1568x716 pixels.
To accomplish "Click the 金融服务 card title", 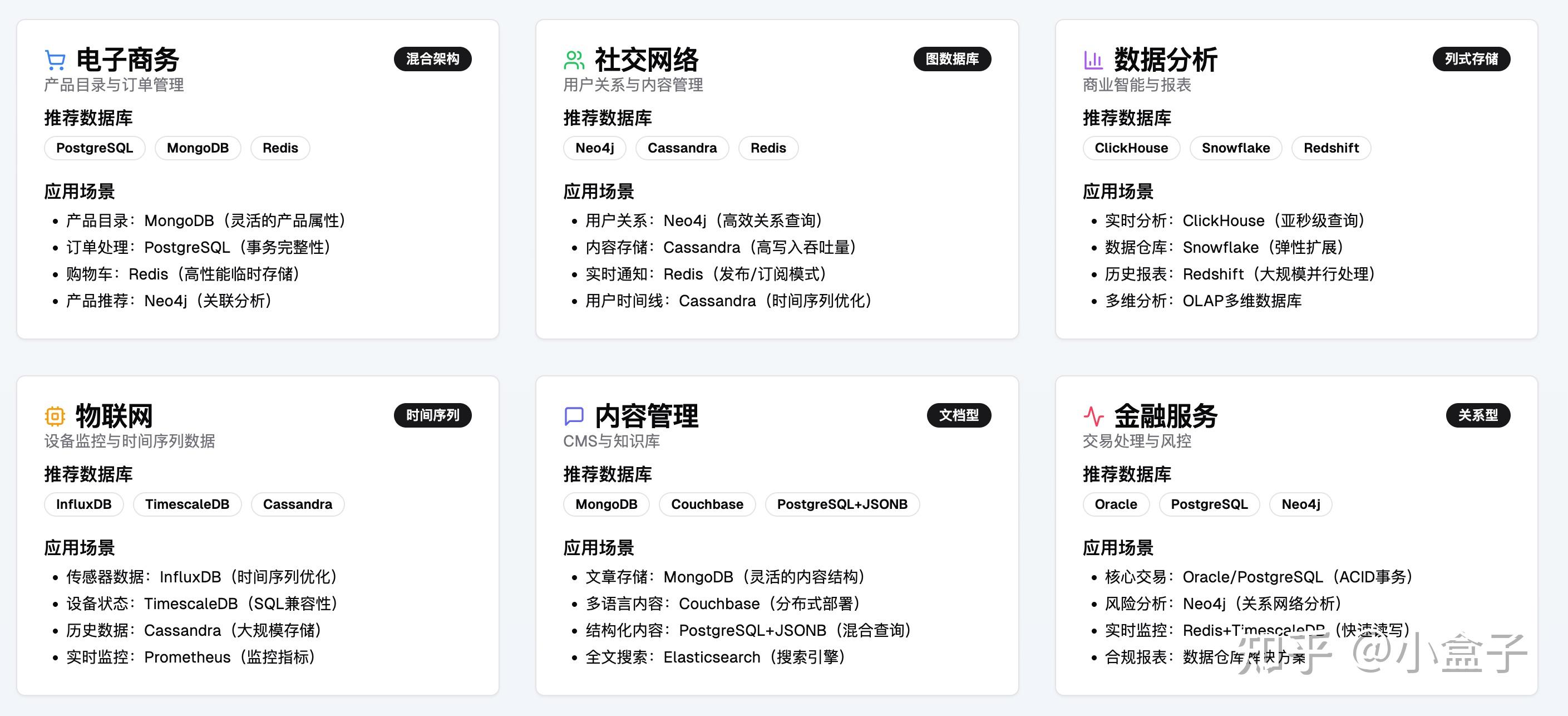I will 1166,416.
